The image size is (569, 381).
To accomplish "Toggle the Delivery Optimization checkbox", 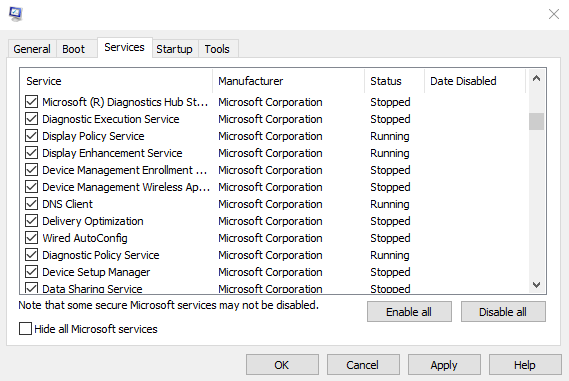I will point(32,221).
